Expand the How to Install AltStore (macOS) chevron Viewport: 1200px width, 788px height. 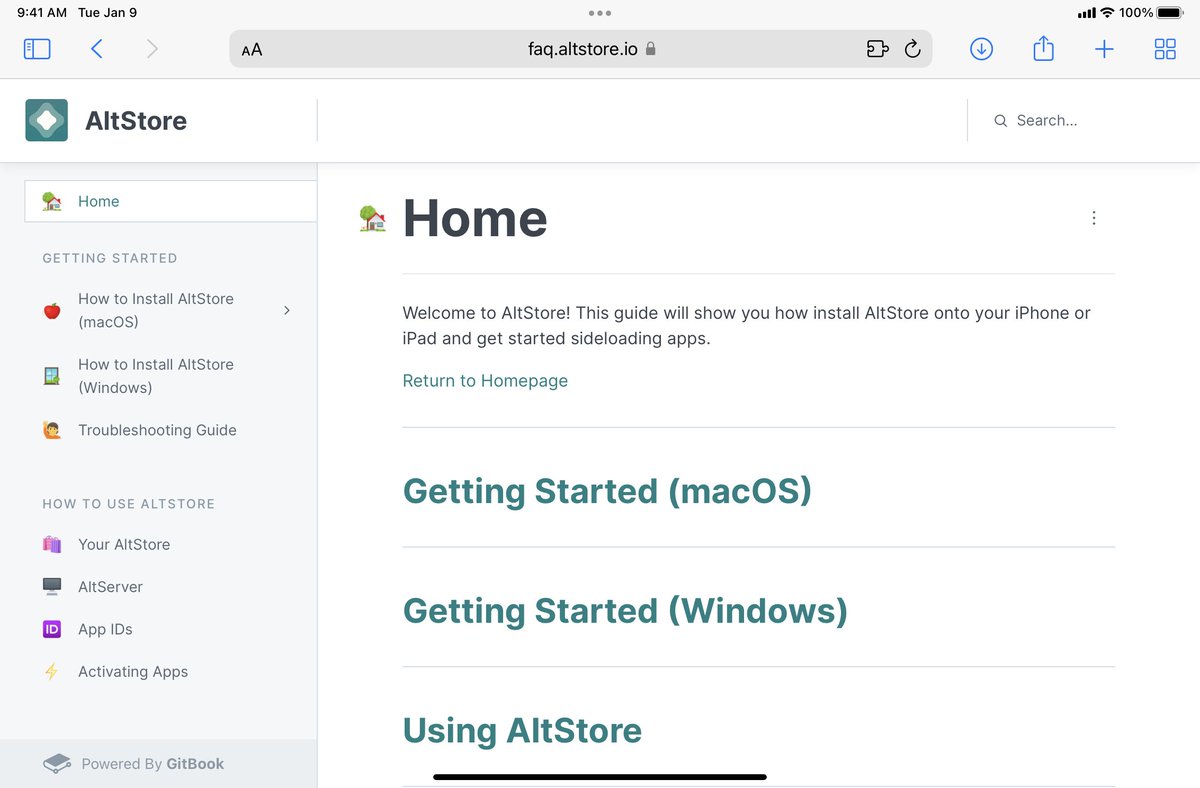click(287, 310)
